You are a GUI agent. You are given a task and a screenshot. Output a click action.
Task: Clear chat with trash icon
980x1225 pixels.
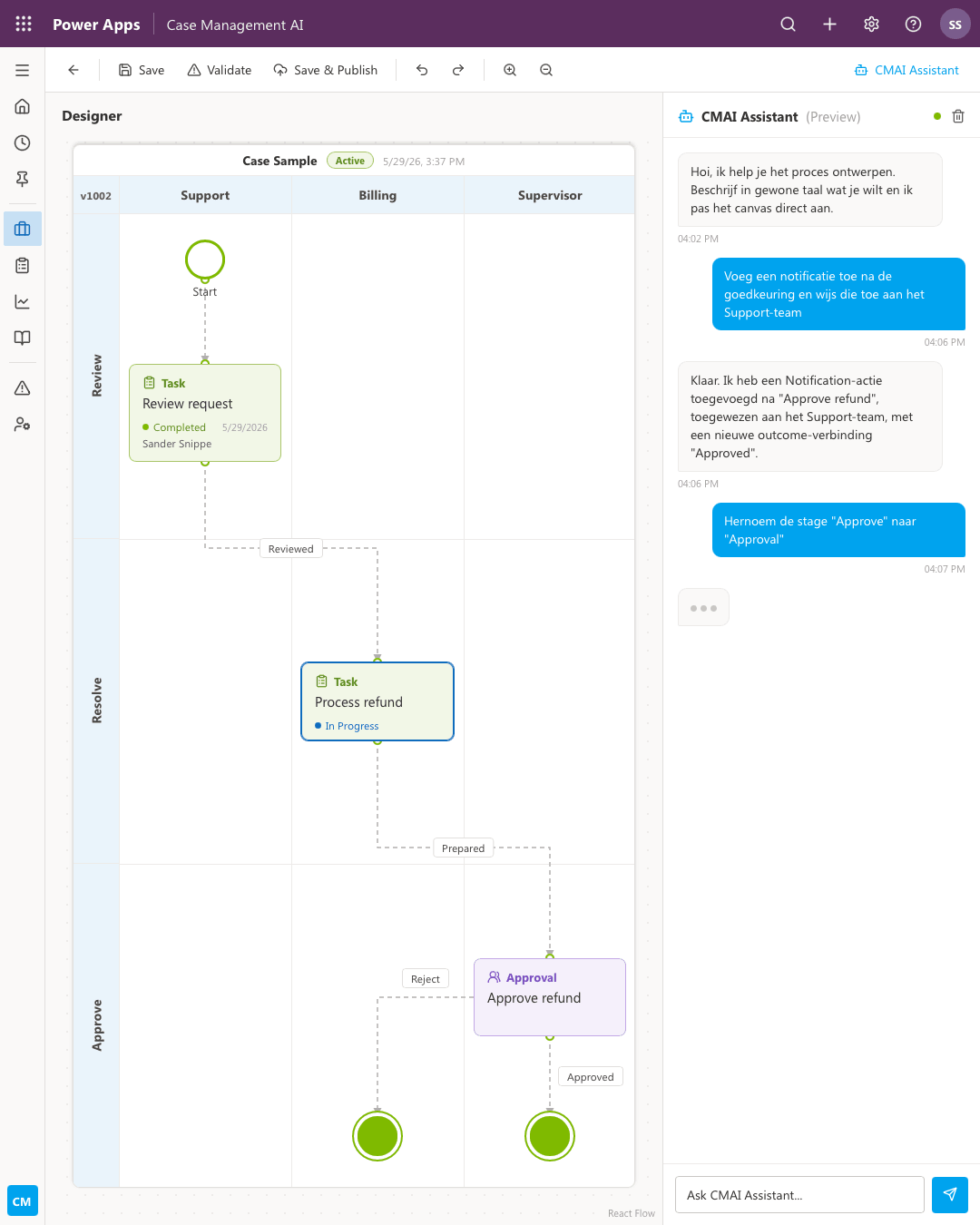[x=958, y=116]
